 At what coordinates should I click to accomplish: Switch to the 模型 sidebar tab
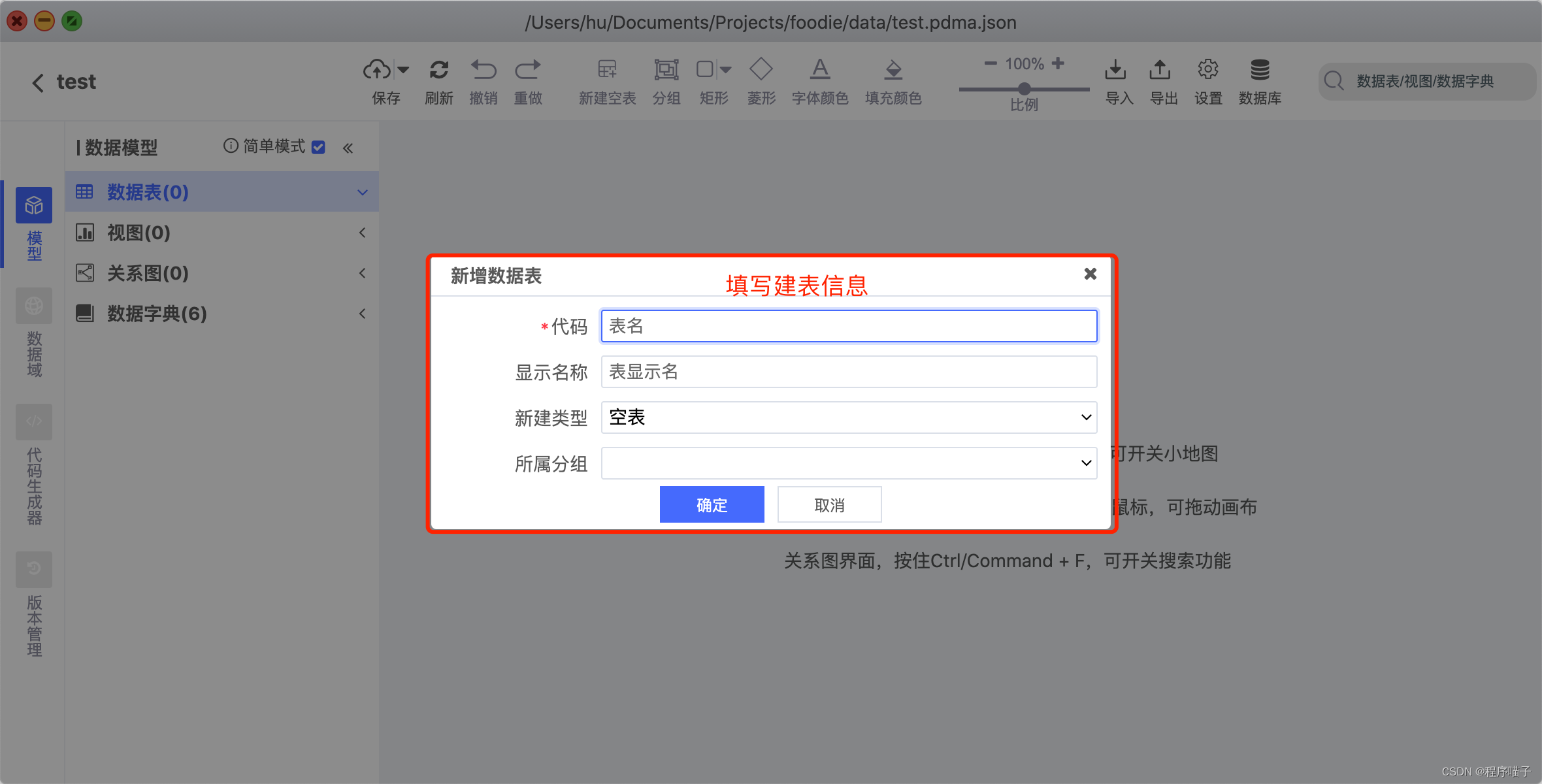[34, 224]
